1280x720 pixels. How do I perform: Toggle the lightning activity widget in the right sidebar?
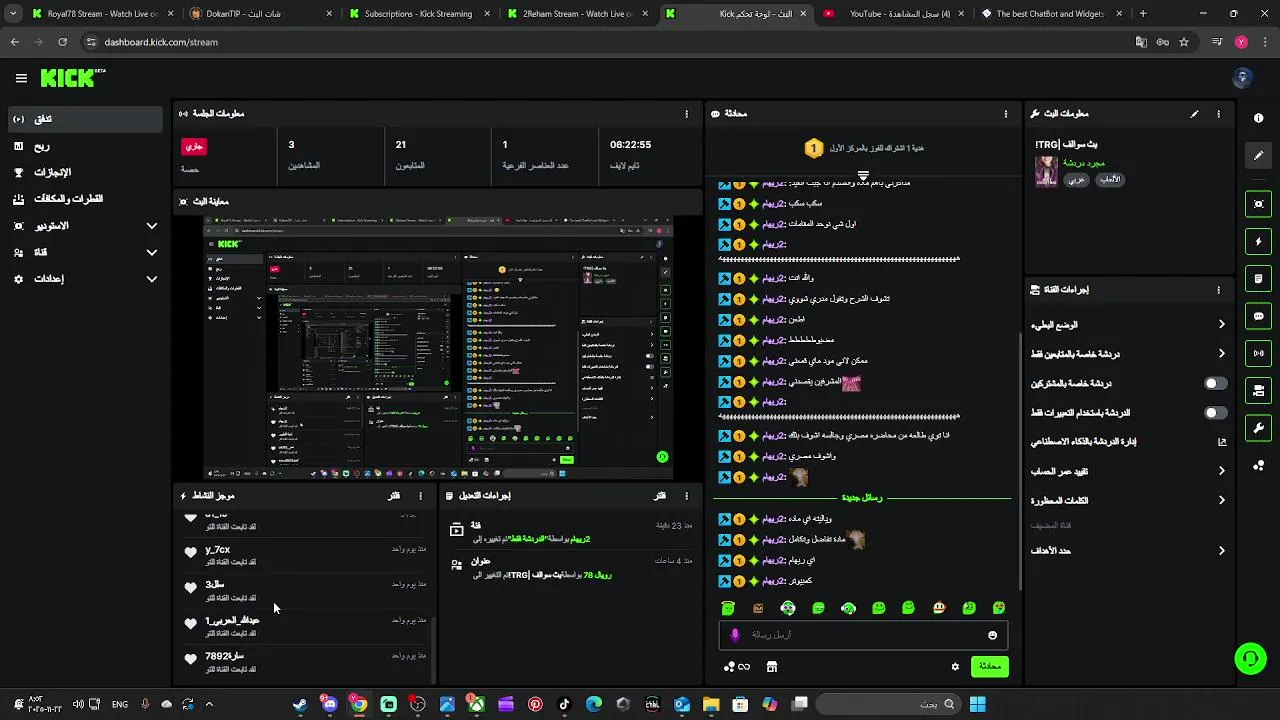1258,242
